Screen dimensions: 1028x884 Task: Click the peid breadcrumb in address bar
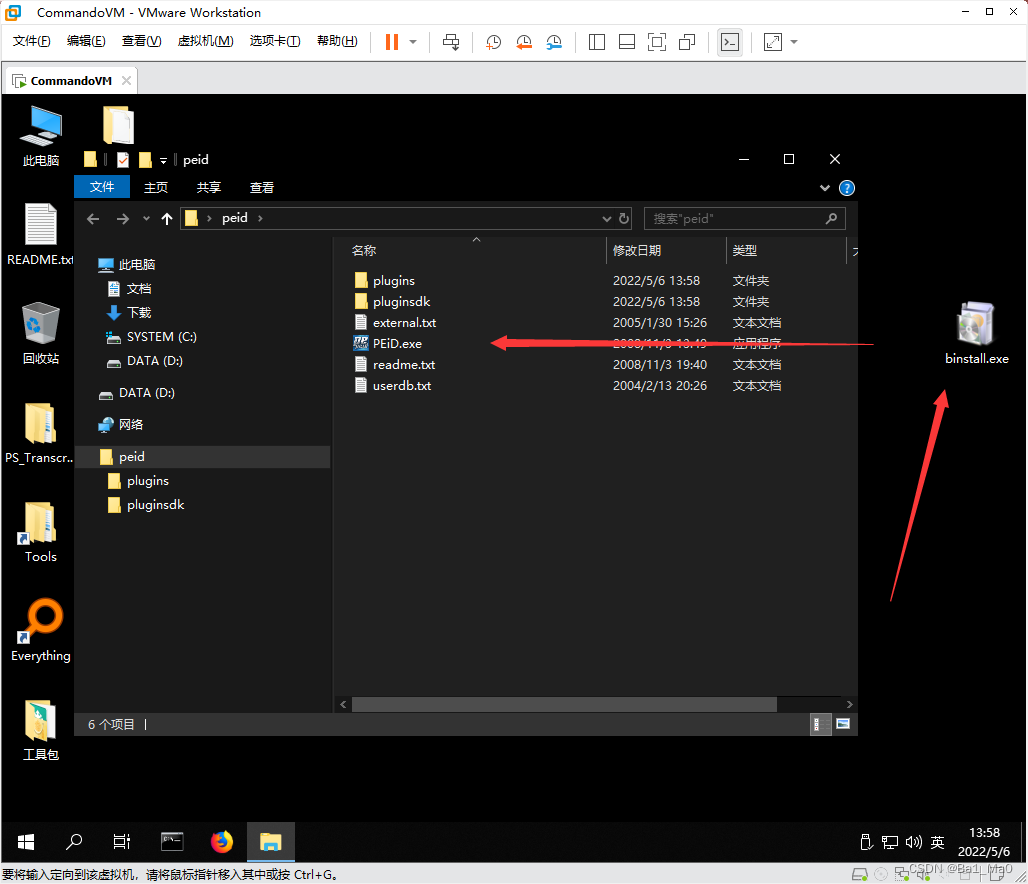(x=235, y=218)
